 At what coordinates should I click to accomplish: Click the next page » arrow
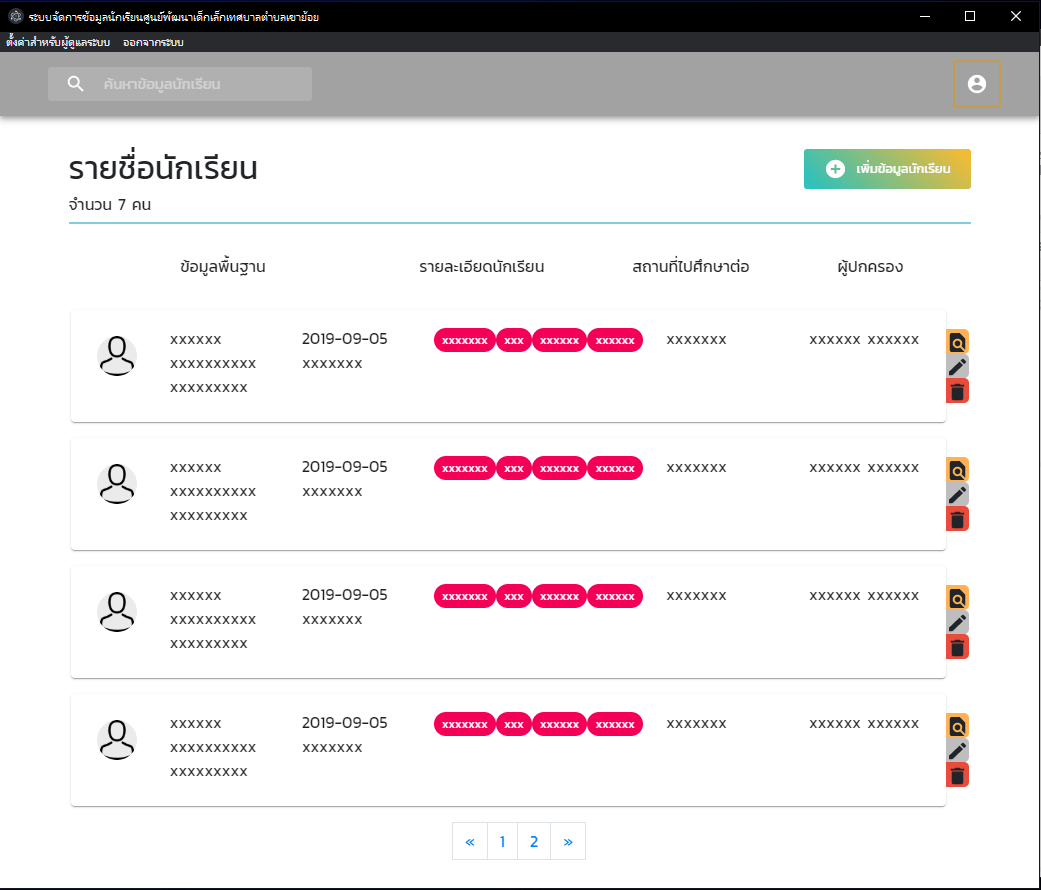point(568,842)
